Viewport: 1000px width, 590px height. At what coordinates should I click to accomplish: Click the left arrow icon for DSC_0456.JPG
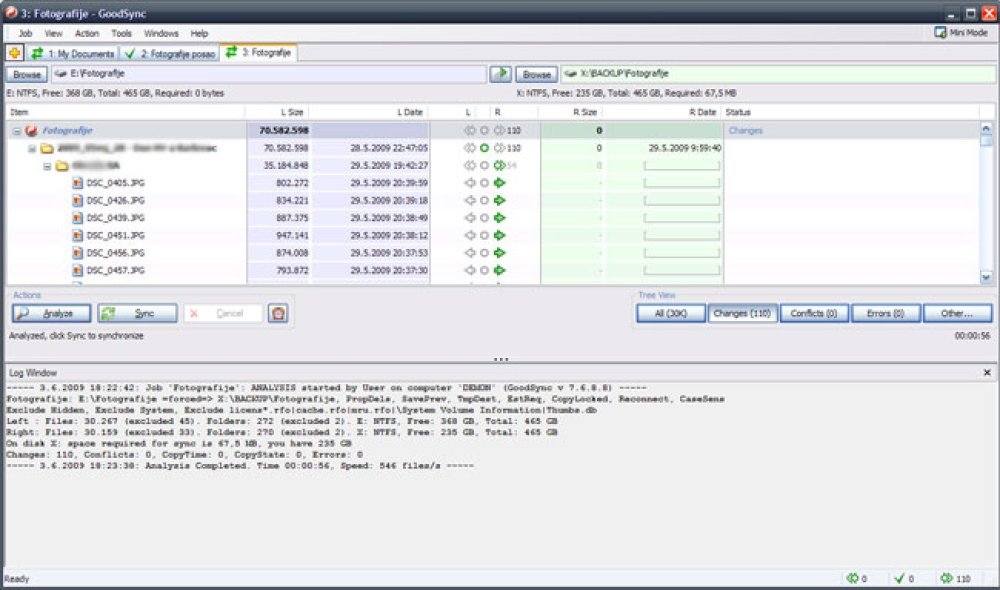[x=470, y=253]
